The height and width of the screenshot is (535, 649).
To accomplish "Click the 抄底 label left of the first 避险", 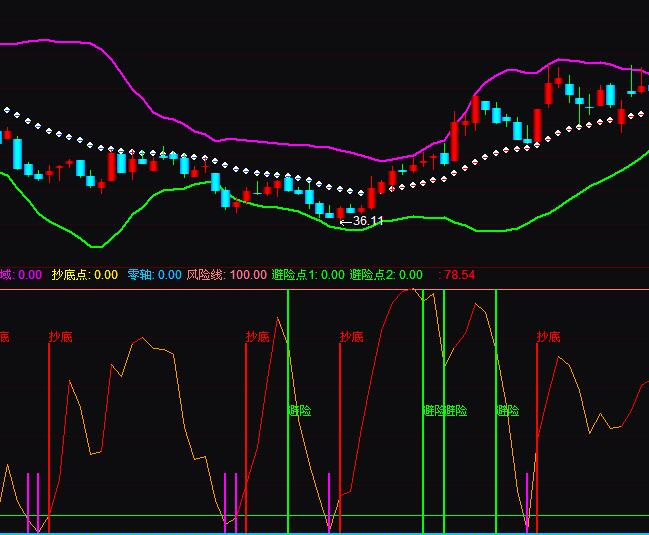I will tap(258, 337).
